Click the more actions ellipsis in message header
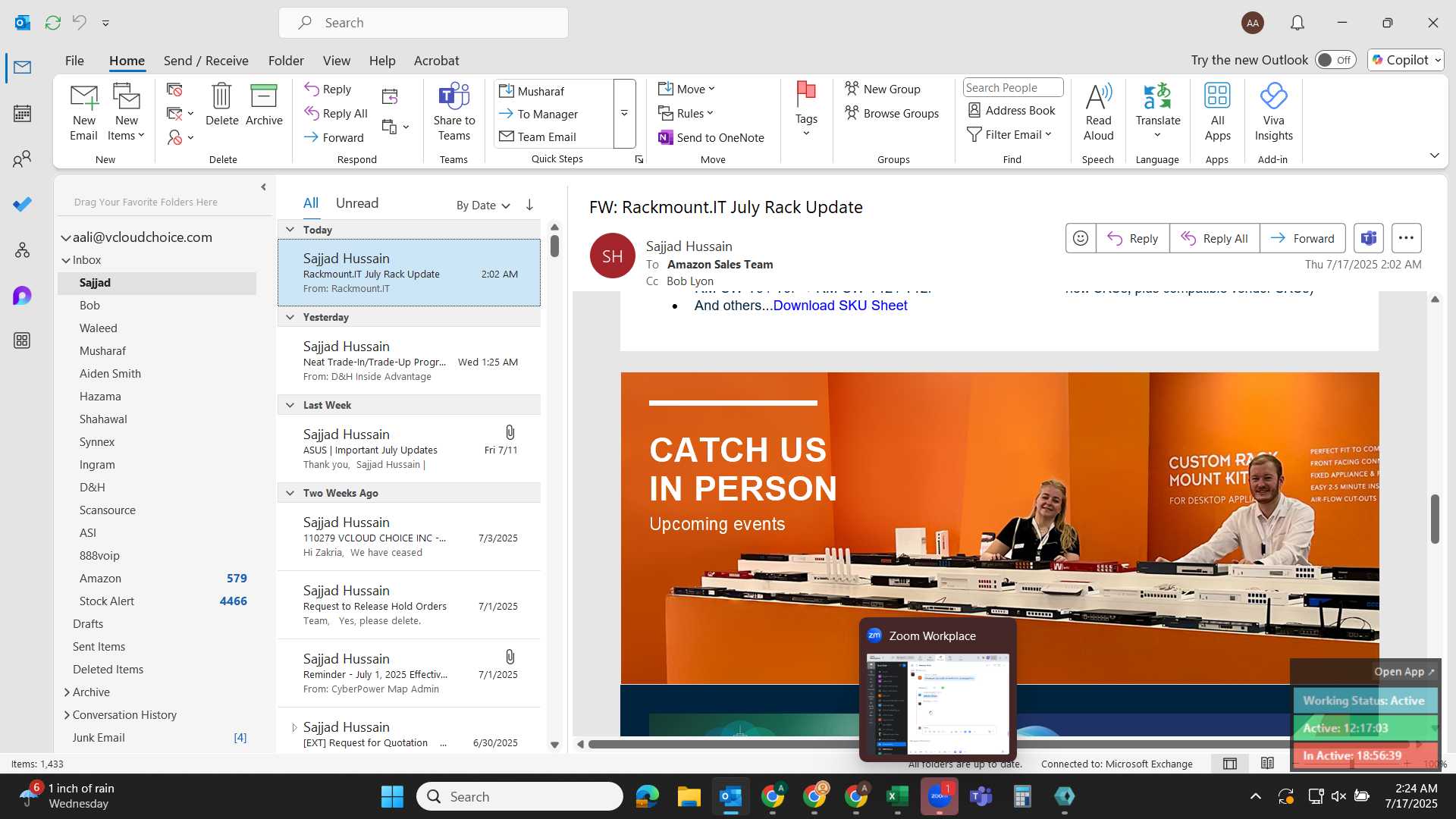 point(1406,238)
